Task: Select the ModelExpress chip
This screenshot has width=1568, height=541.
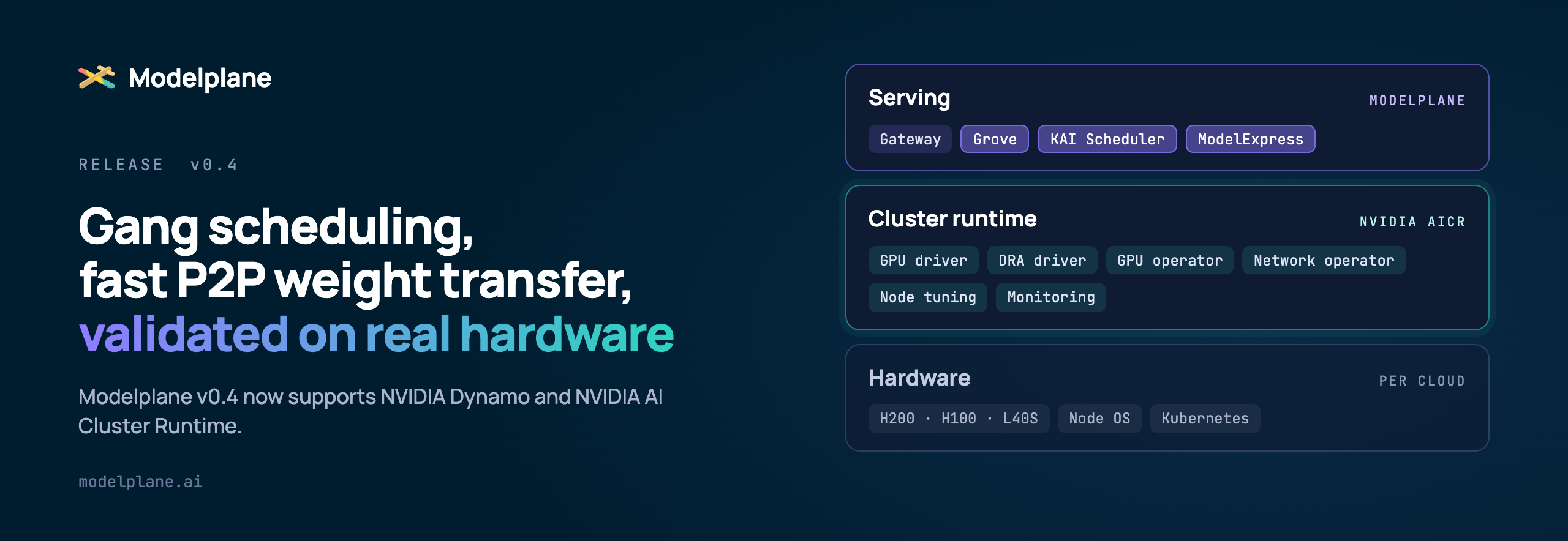Action: (1250, 139)
